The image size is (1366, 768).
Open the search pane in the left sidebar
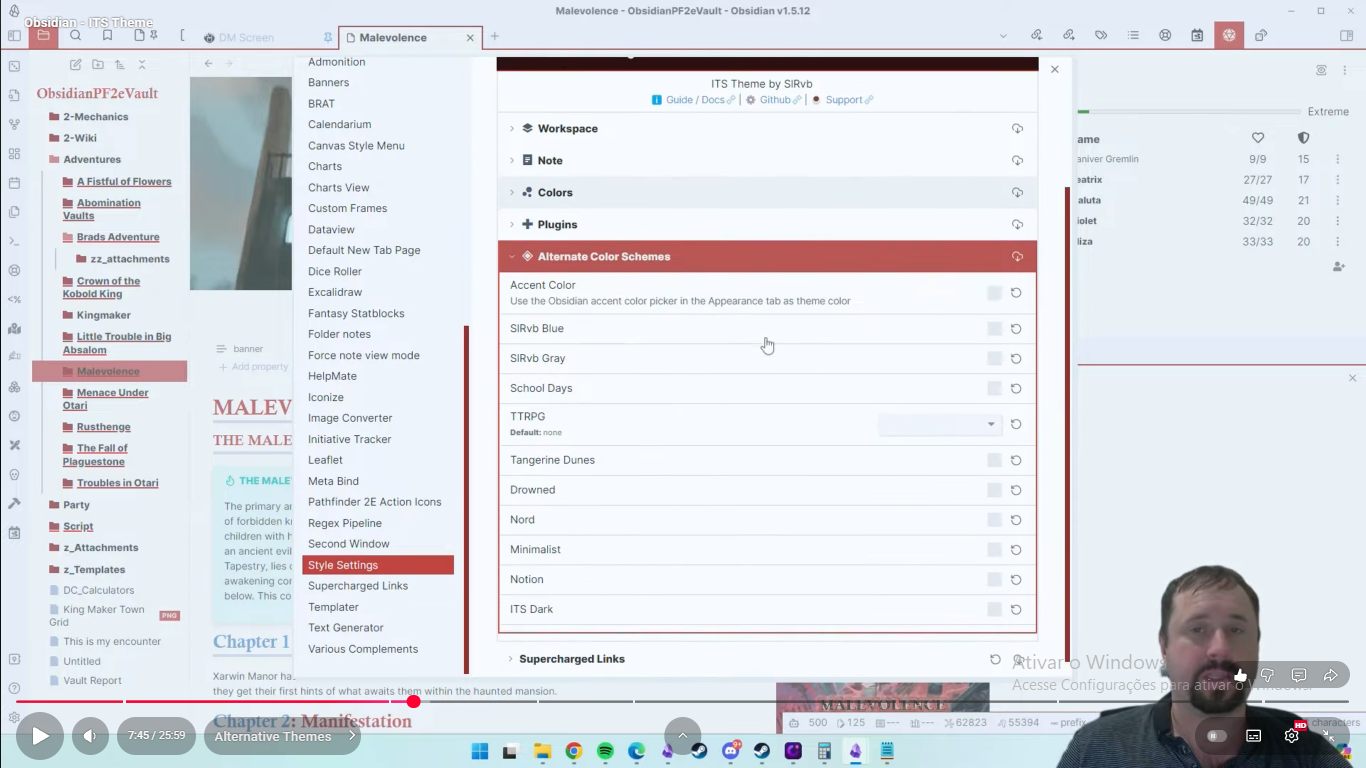tap(75, 36)
